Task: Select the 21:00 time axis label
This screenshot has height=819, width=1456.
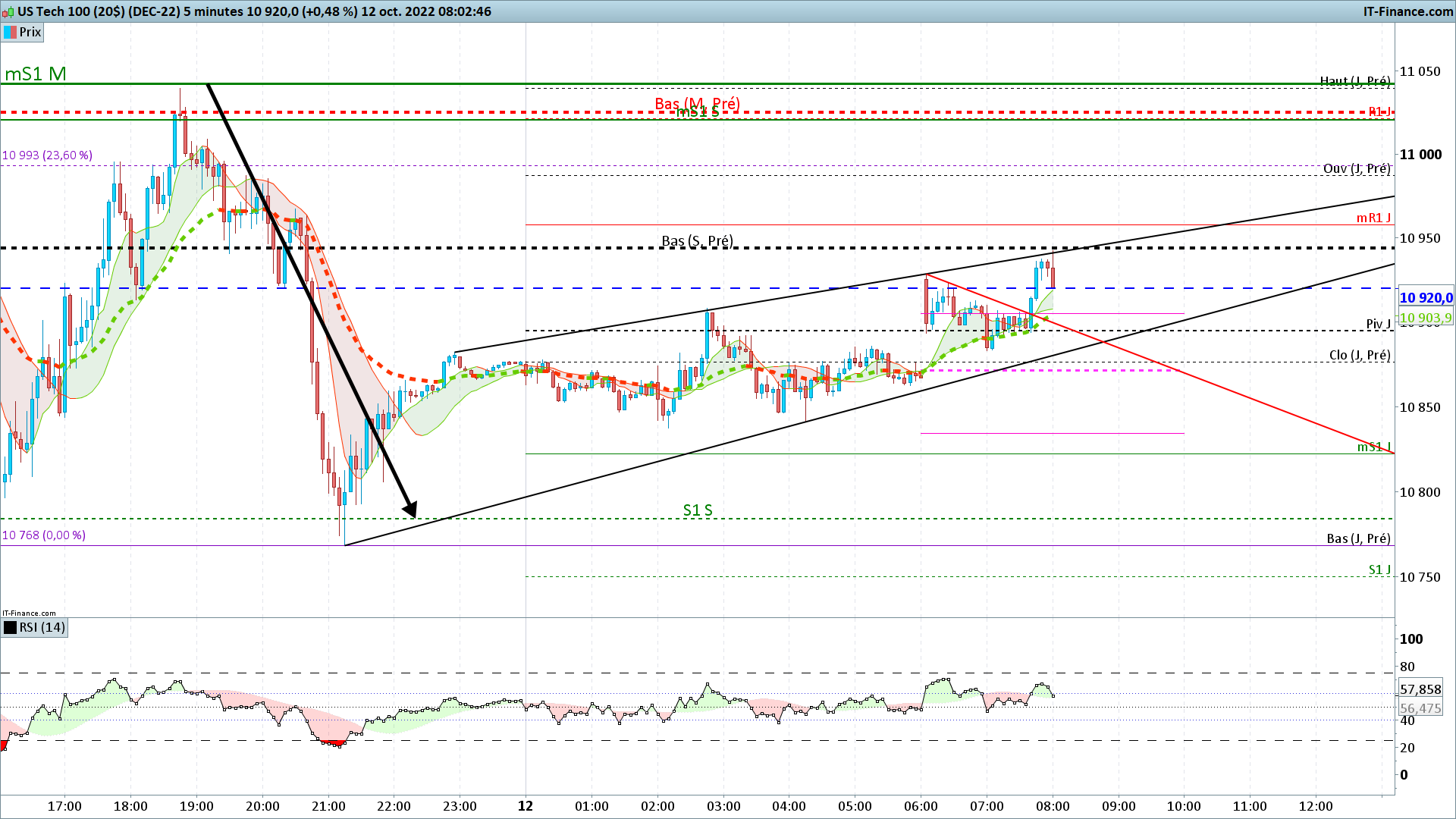Action: [x=328, y=806]
